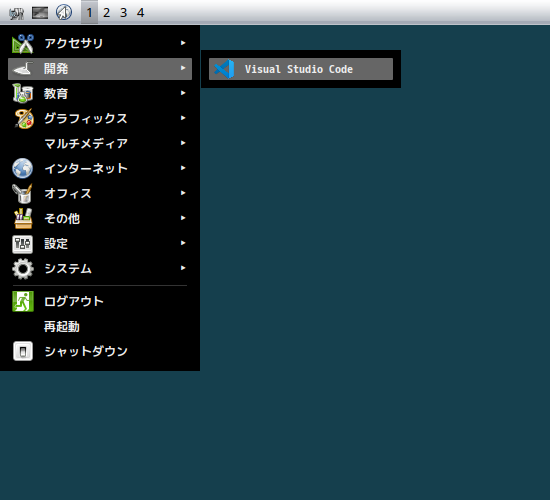Click the インターネット globe icon

click(23, 168)
